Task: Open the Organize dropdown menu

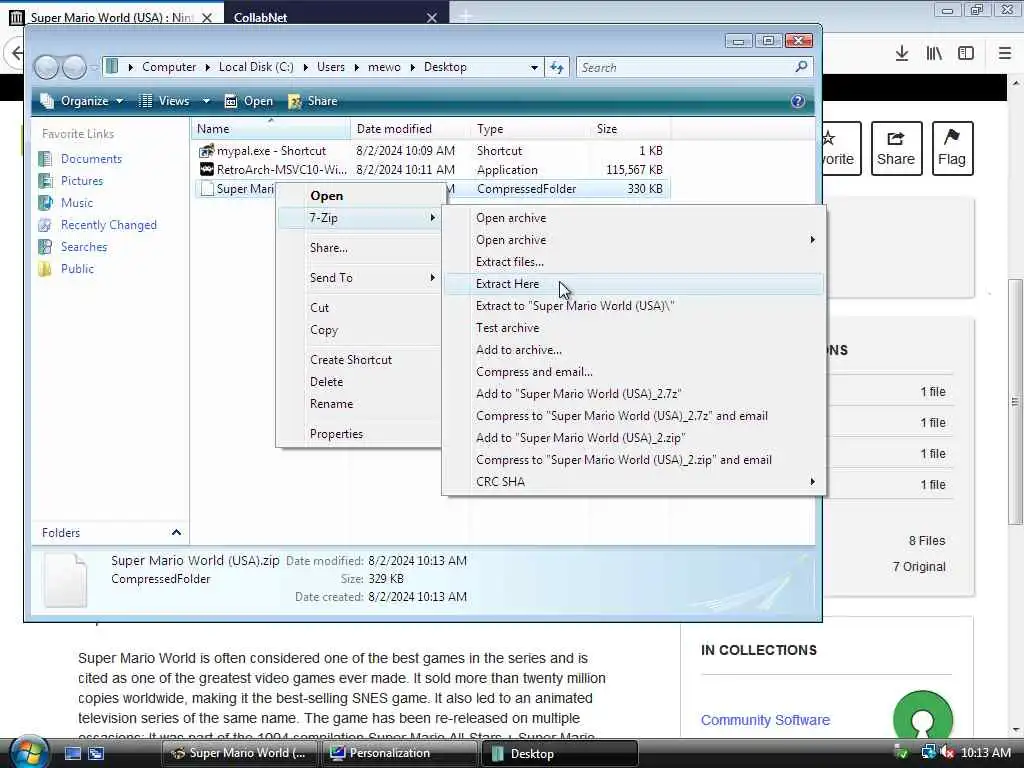Action: point(81,101)
